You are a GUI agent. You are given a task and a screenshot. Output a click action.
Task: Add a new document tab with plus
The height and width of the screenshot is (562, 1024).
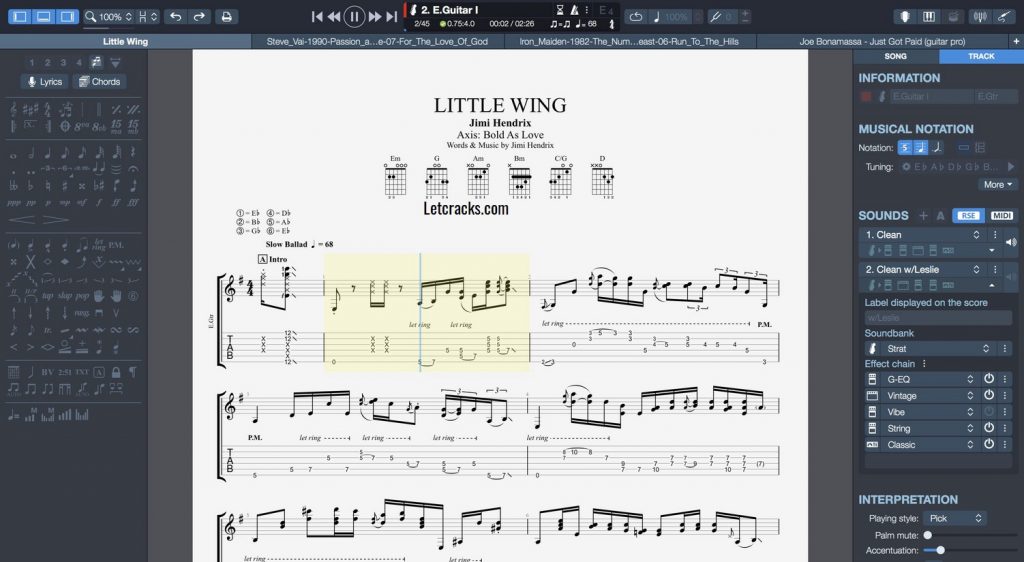1016,41
